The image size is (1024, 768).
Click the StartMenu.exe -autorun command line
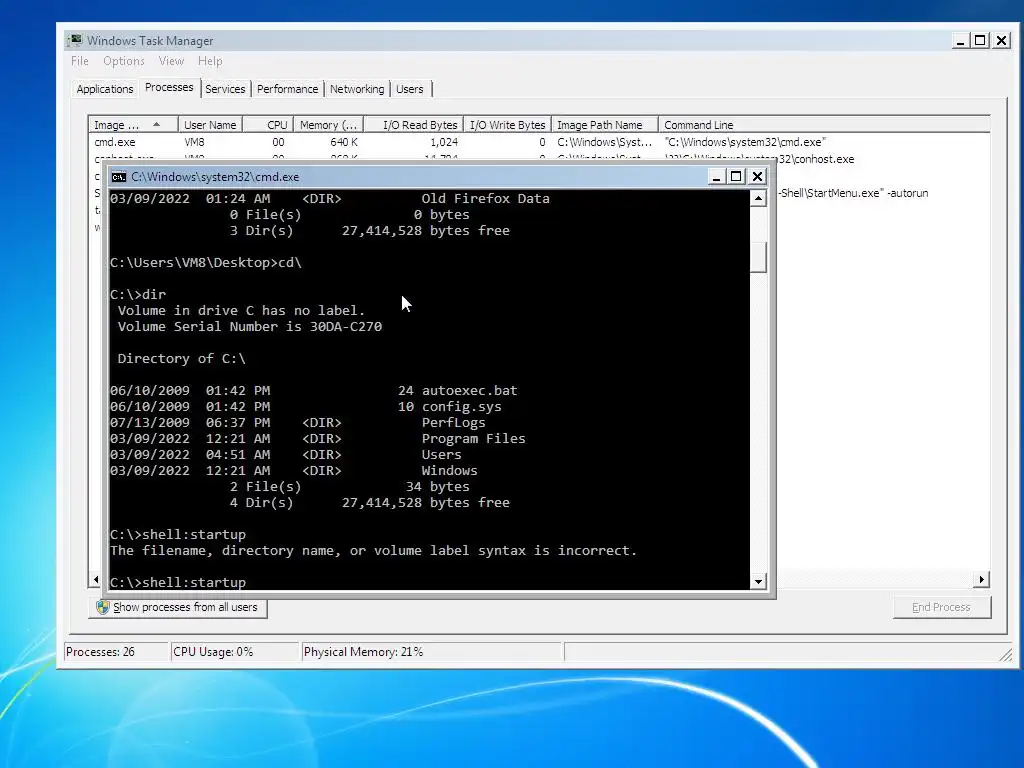point(853,193)
